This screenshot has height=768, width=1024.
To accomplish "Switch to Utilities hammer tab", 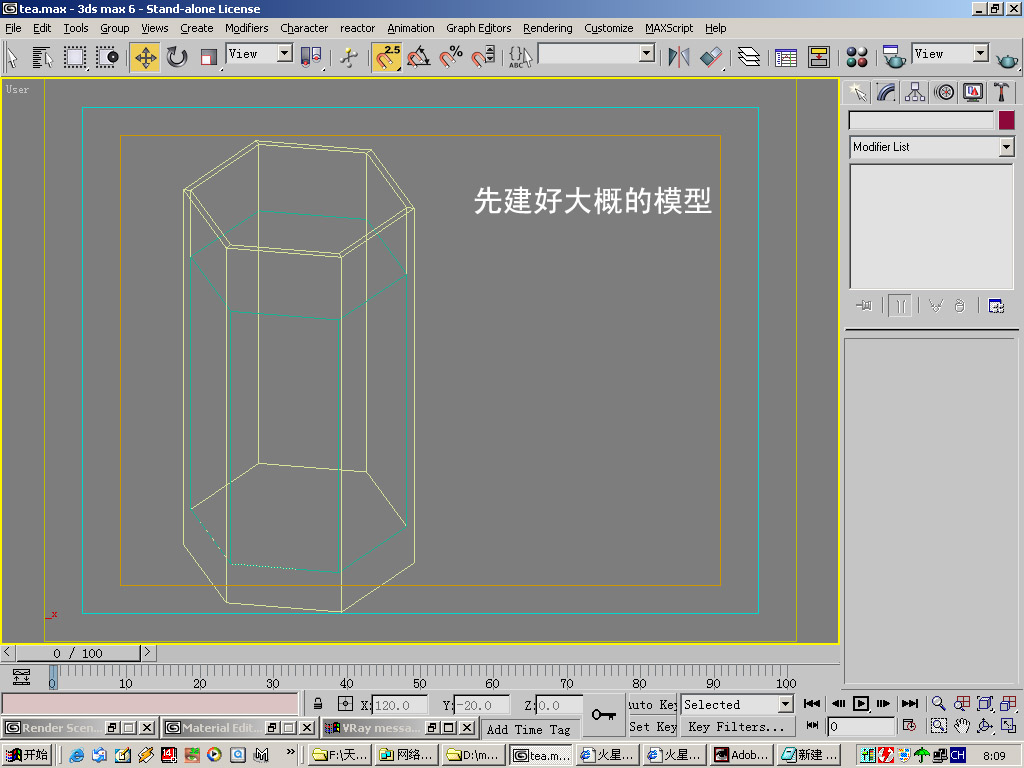I will [1001, 92].
